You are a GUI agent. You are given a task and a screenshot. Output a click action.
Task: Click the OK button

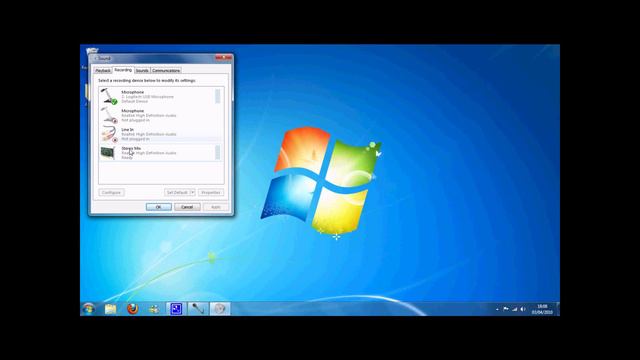[x=159, y=207]
